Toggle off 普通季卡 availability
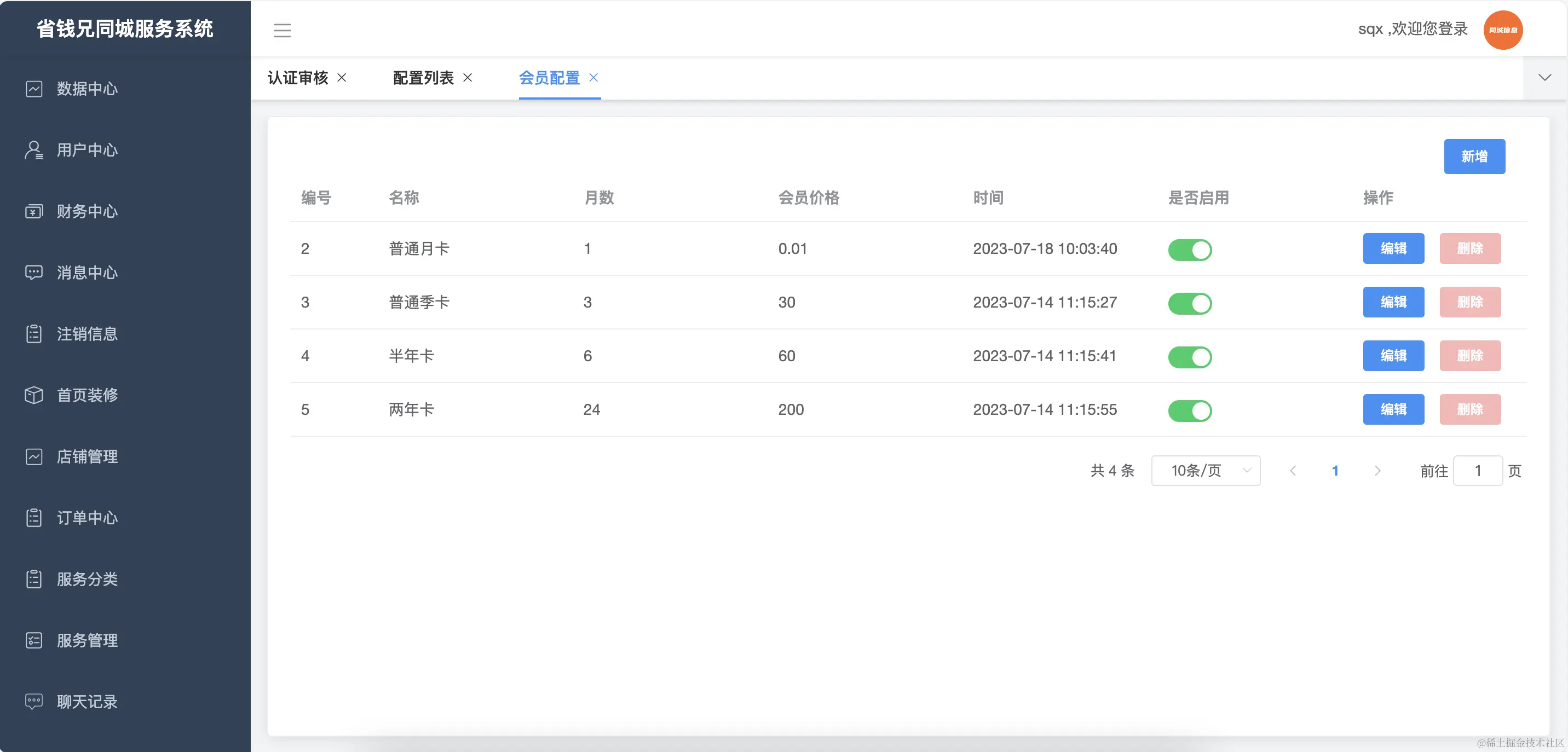 point(1190,304)
